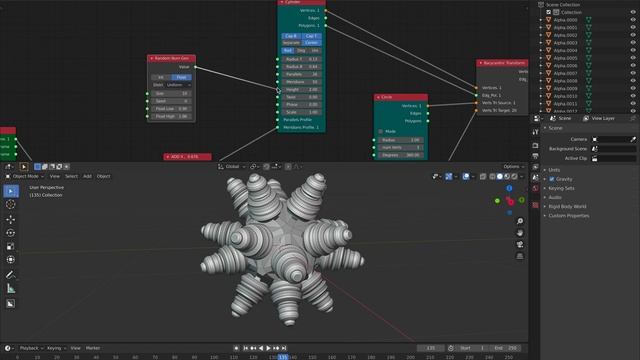Click the viewport zoom magnifier icon
Viewport: 640px width, 360px height.
520,221
